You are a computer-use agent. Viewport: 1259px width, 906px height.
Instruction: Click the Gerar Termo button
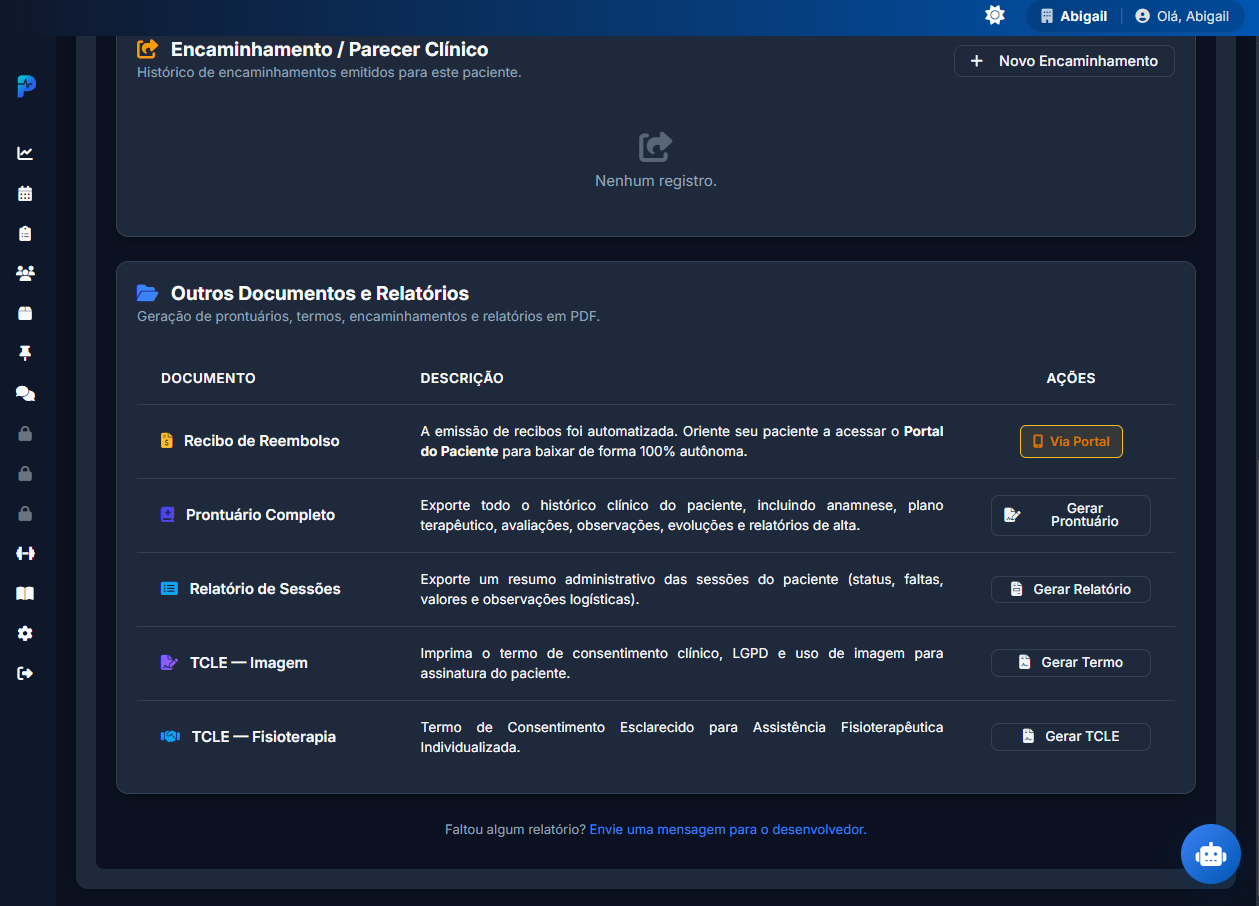tap(1071, 663)
